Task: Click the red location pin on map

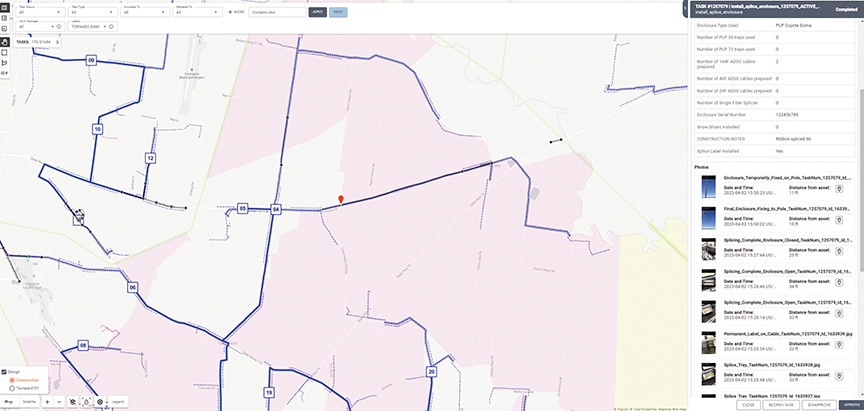Action: point(341,200)
